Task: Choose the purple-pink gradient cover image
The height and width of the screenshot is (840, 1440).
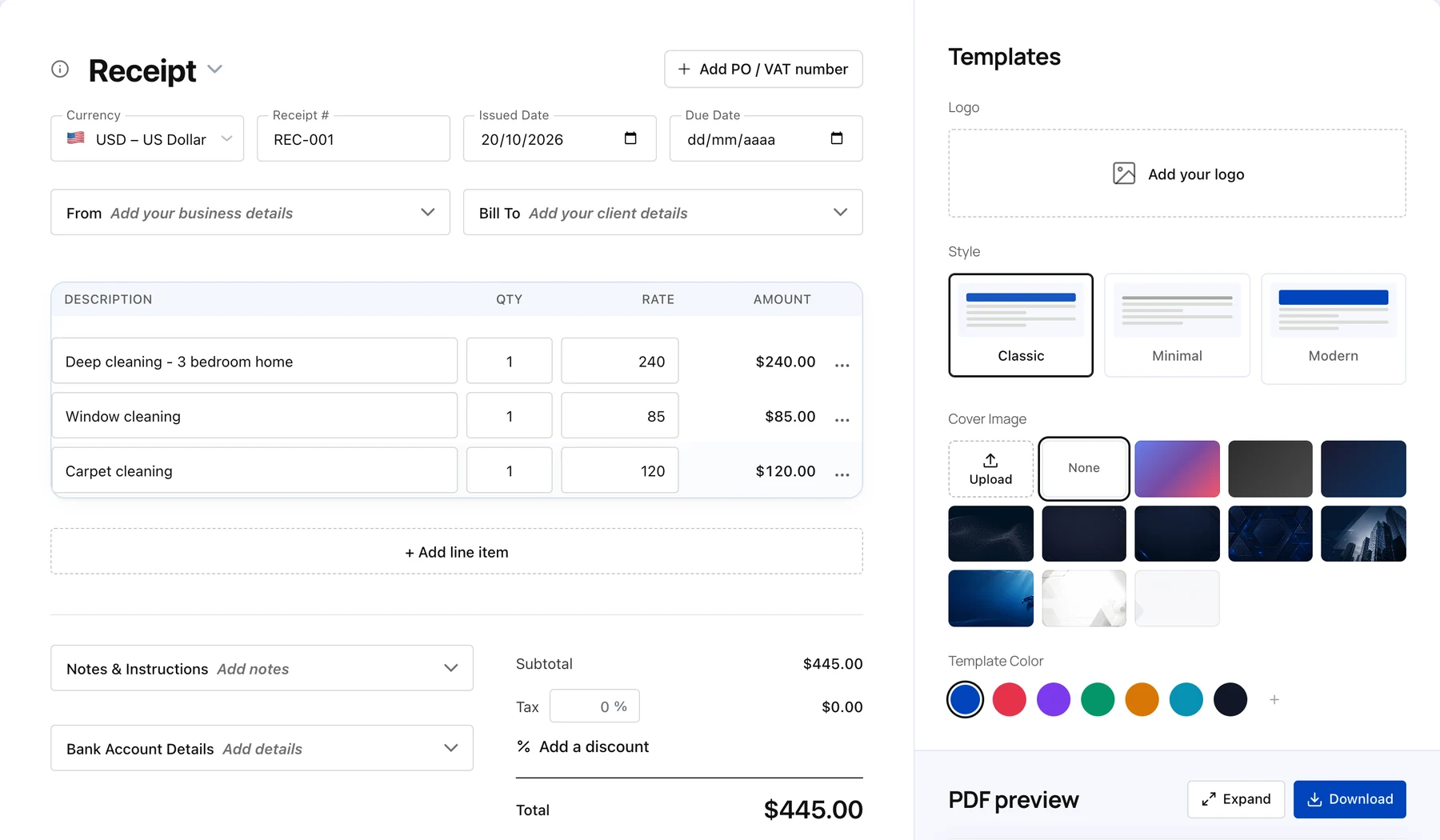Action: (1177, 469)
